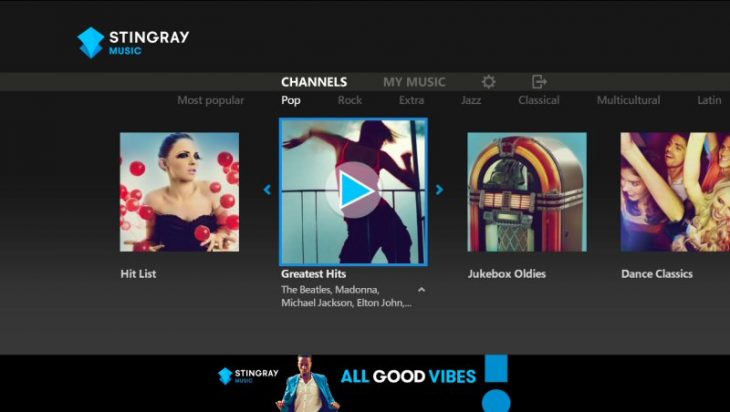Select the Rock category
Image resolution: width=730 pixels, height=412 pixels.
[350, 100]
